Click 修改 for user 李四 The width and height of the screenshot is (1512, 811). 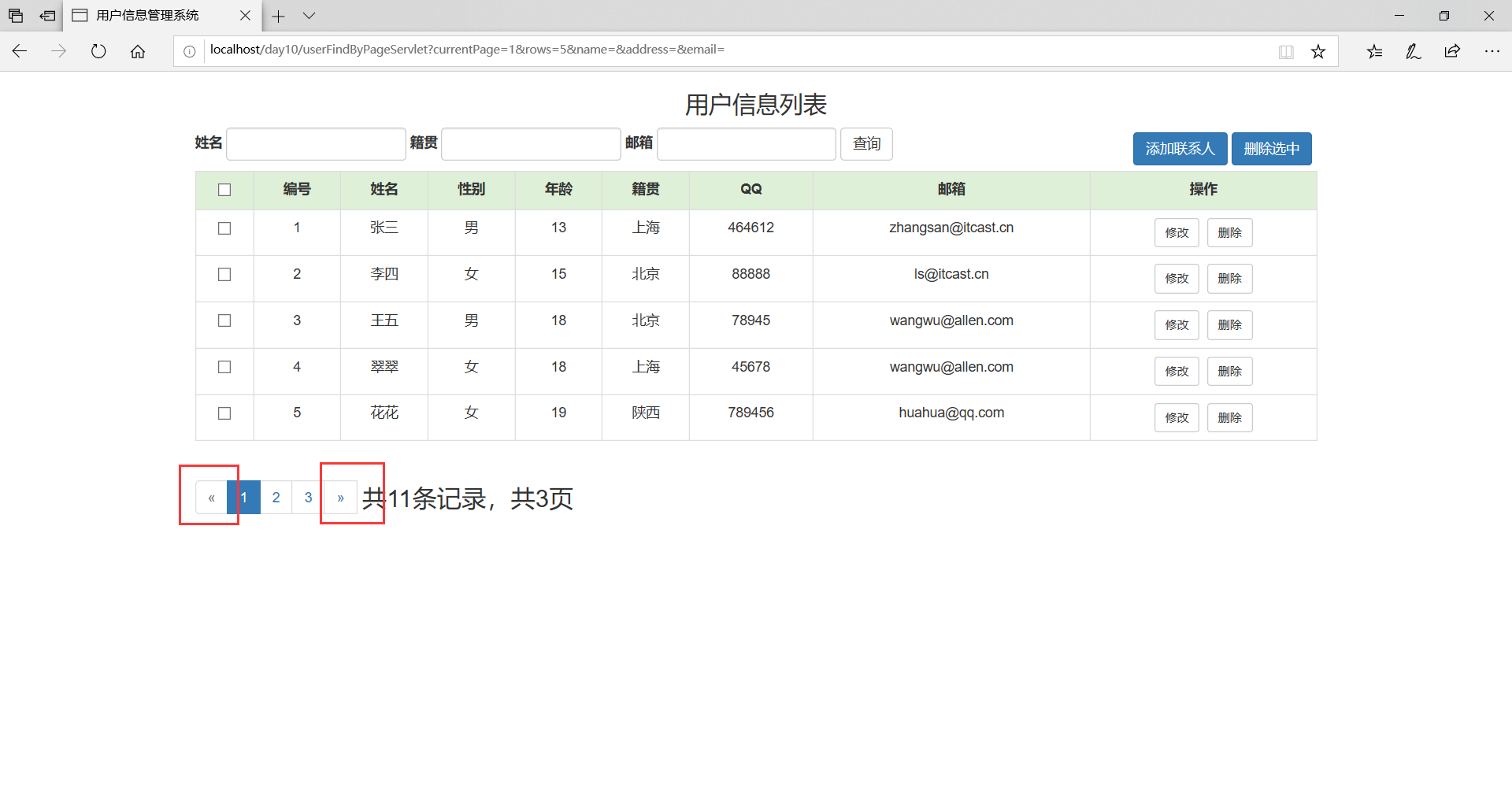(1177, 279)
